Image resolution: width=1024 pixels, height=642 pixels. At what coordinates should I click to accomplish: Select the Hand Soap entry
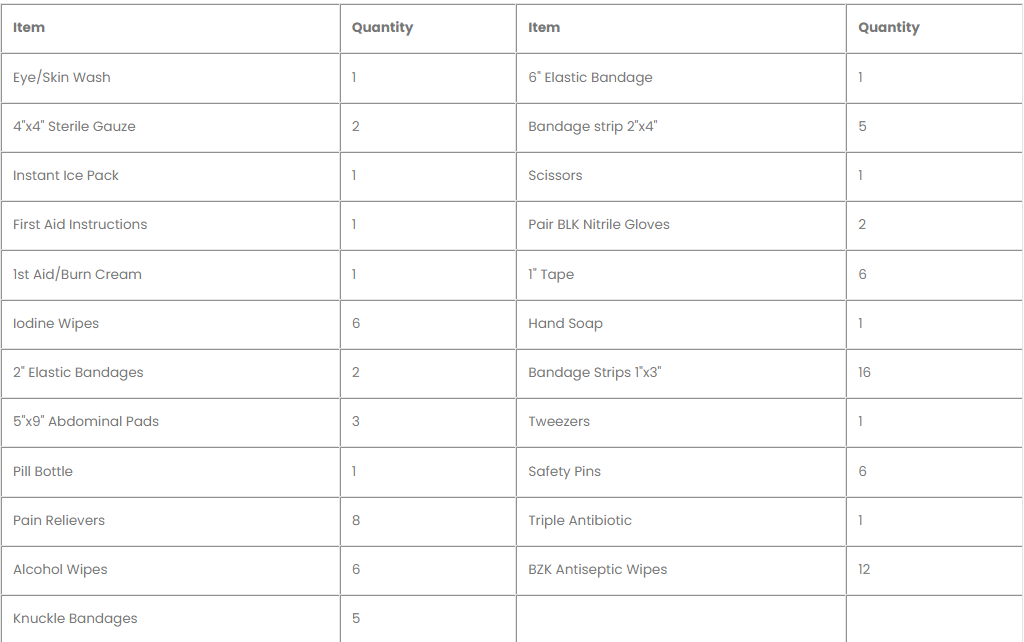pyautogui.click(x=565, y=323)
